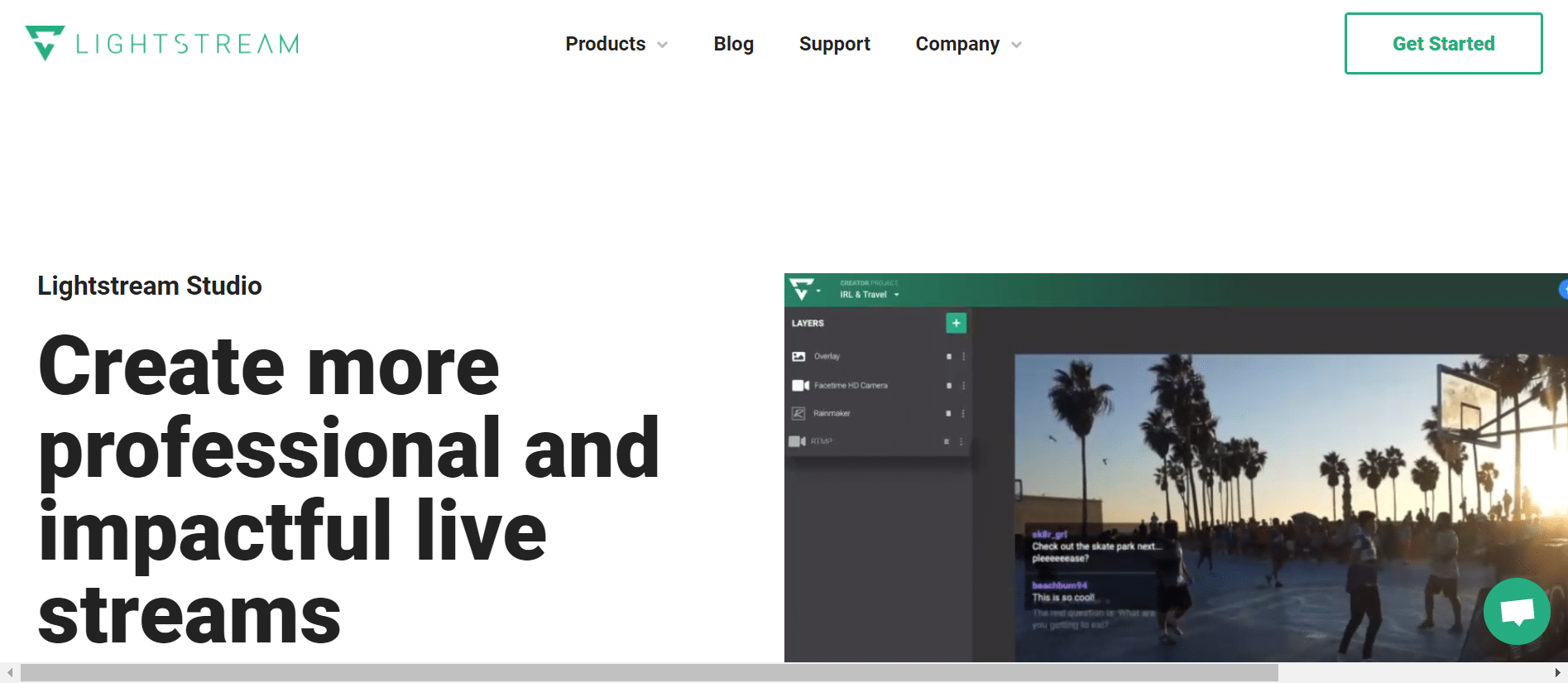This screenshot has height=683, width=1568.
Task: Open the Support page
Action: (x=835, y=44)
